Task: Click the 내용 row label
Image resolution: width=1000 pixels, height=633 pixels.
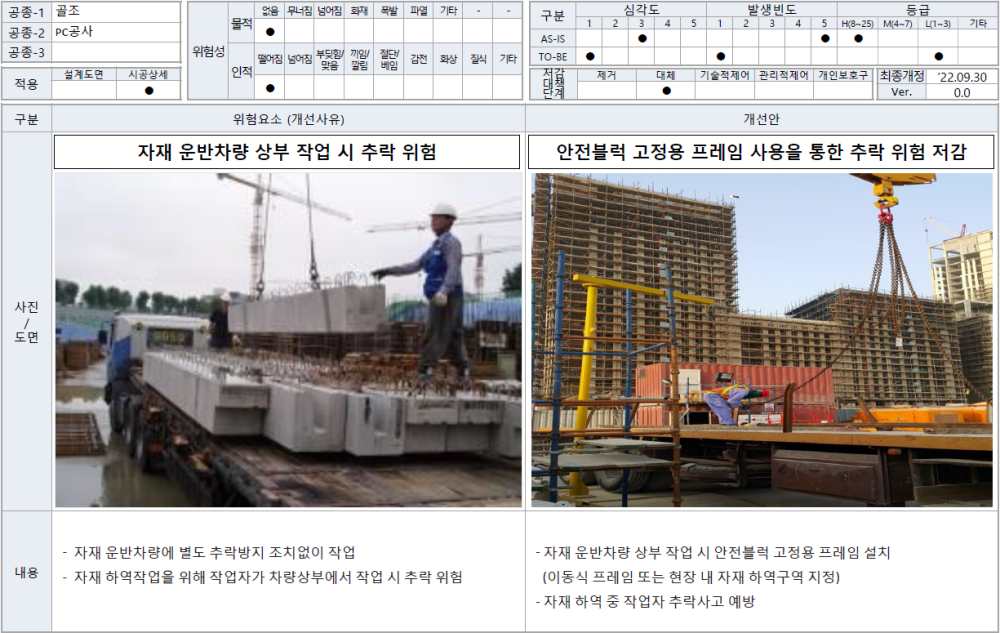Action: pyautogui.click(x=27, y=572)
